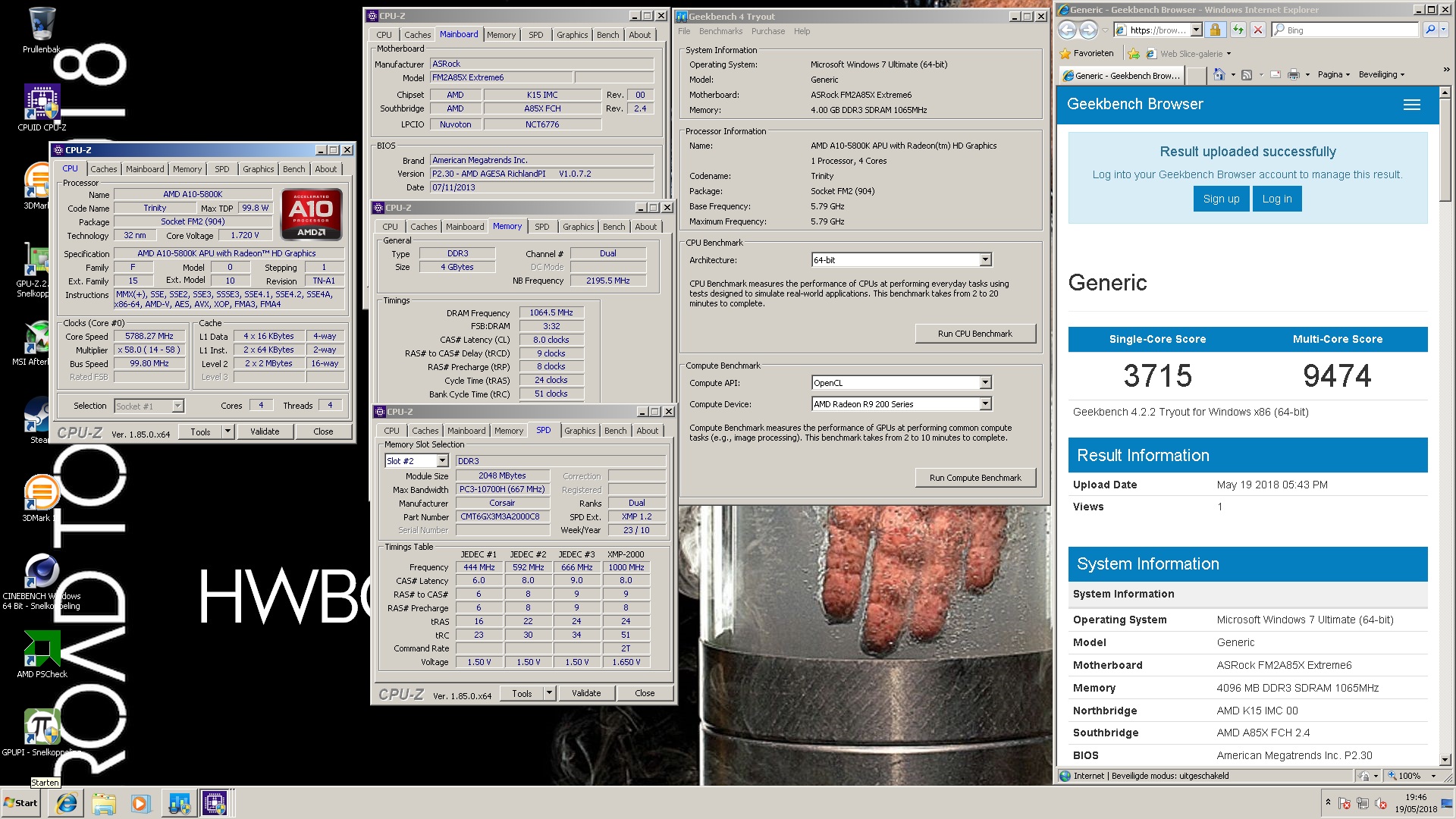Click the Sign up button
Image resolution: width=1456 pixels, height=819 pixels.
pos(1221,199)
